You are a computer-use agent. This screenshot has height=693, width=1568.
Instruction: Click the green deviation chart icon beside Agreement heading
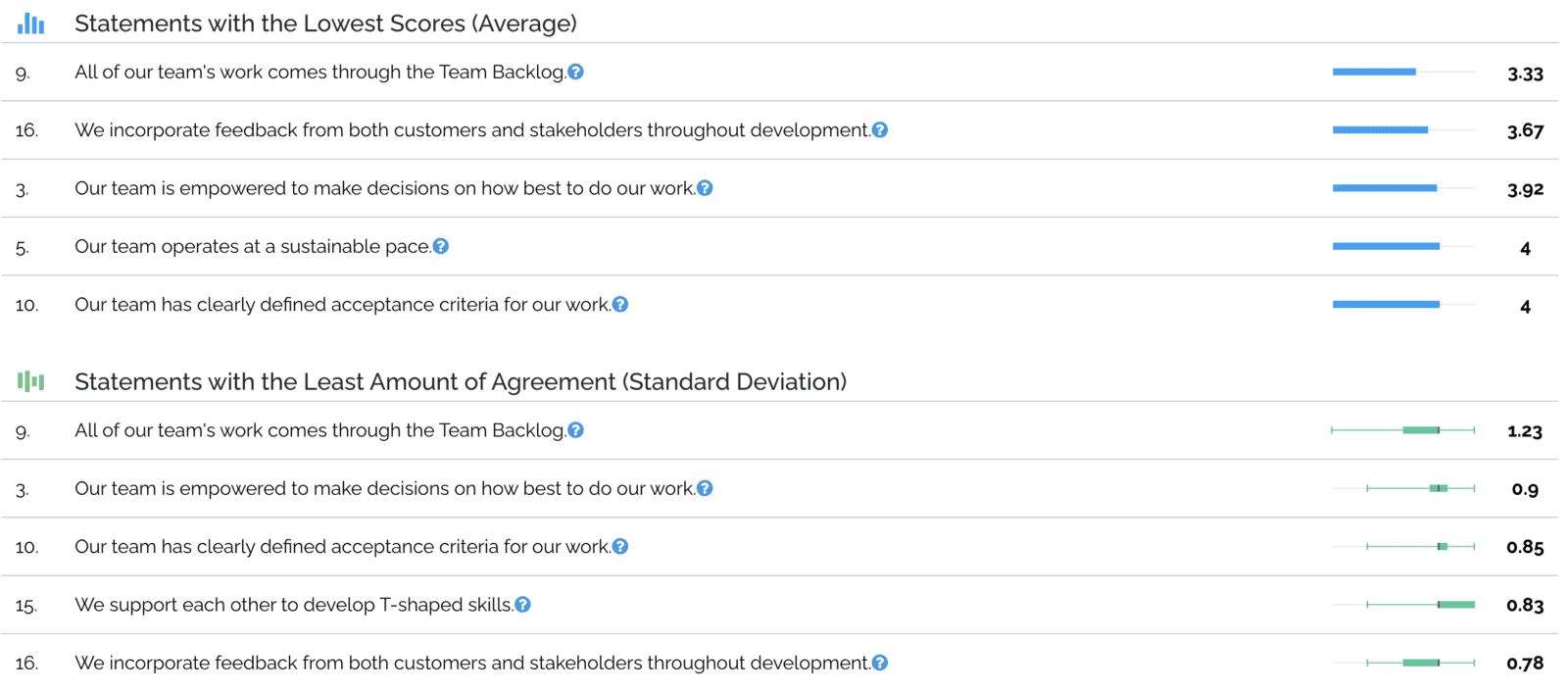[30, 381]
